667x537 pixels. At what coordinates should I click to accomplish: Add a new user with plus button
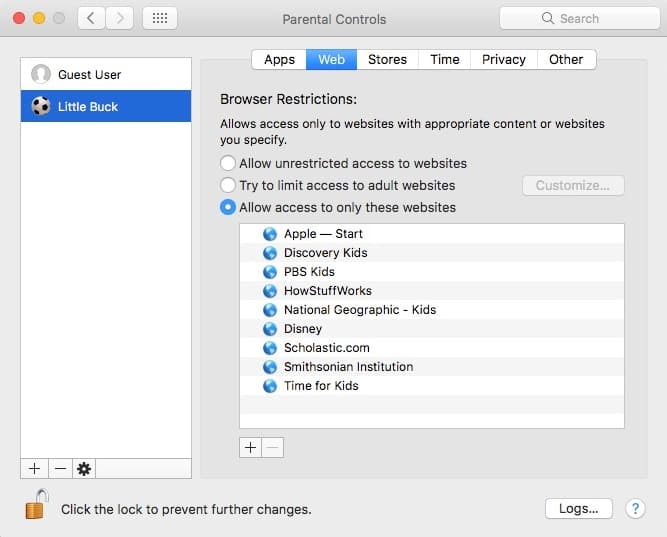[x=34, y=468]
